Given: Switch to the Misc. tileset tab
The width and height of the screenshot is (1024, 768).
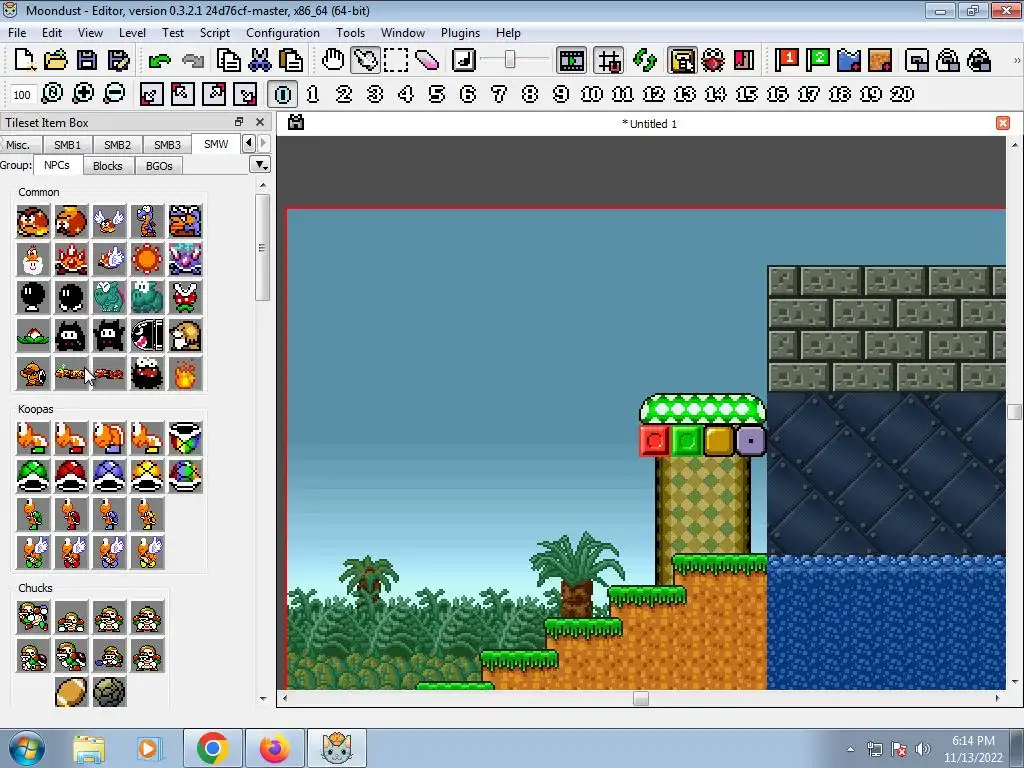Looking at the screenshot, I should [x=18, y=145].
